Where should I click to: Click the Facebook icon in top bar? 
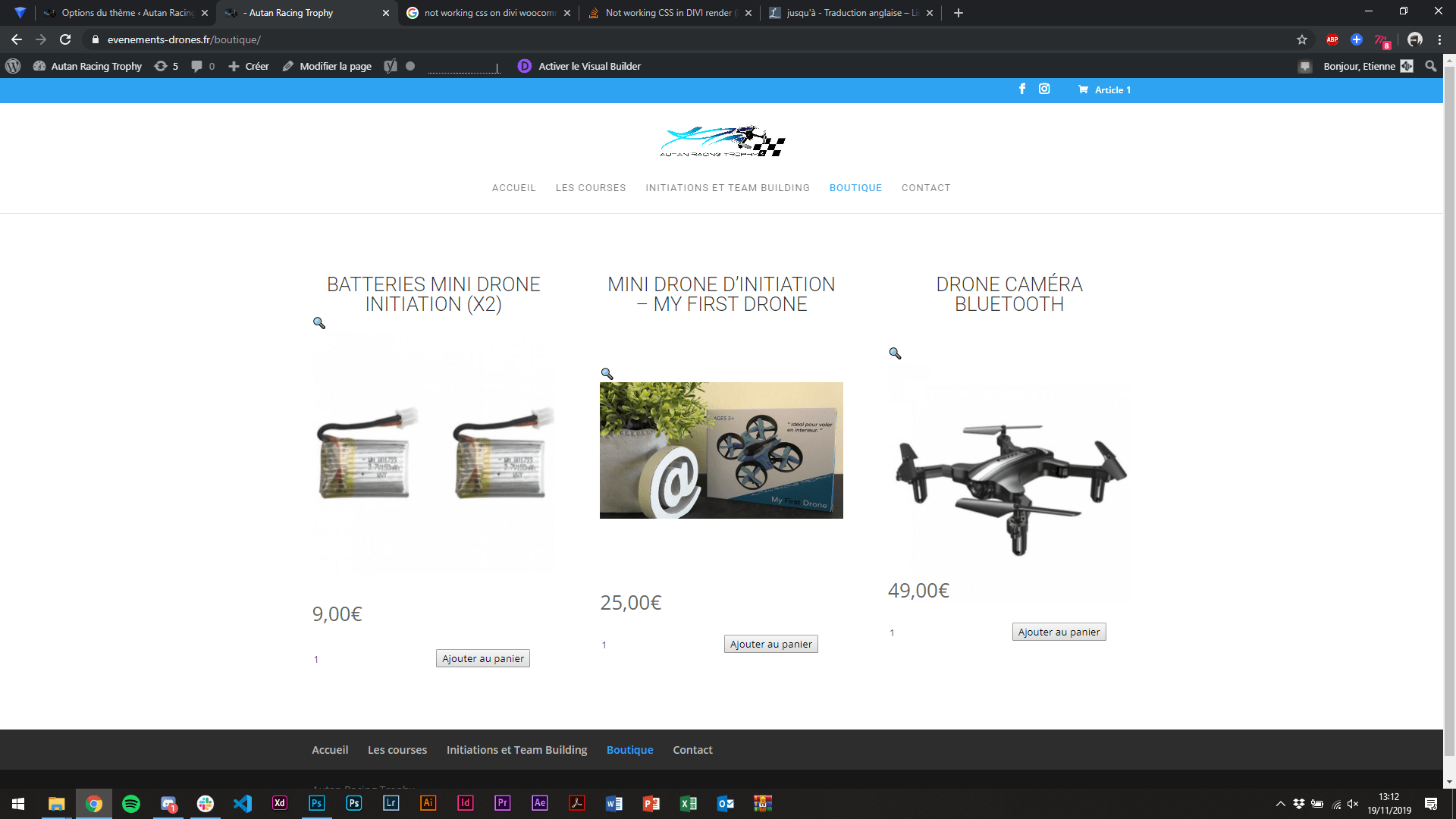1021,89
